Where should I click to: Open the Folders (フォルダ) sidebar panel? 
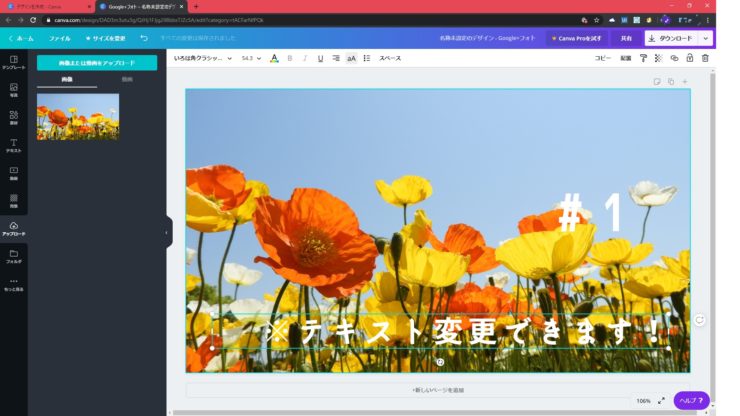14,256
